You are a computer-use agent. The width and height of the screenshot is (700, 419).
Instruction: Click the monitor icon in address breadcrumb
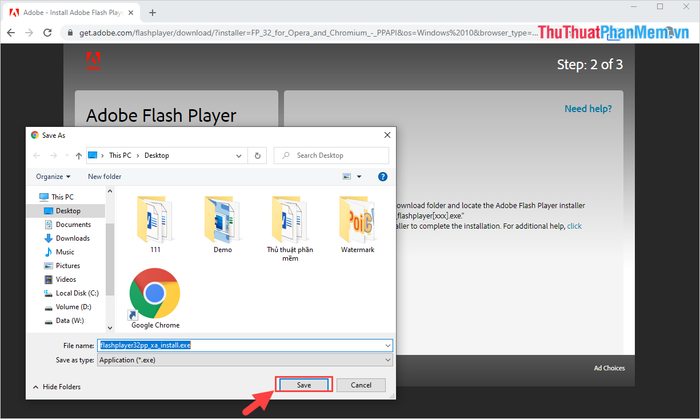coord(92,155)
